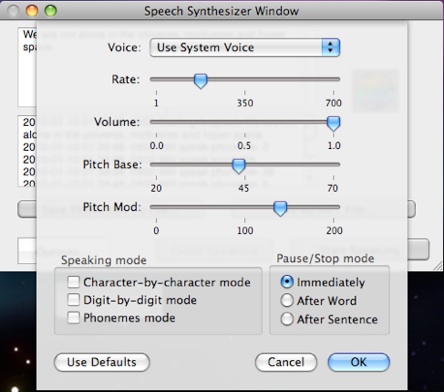Screen dimensions: 444x392
Task: Open the Voice popup menu
Action: tap(245, 48)
